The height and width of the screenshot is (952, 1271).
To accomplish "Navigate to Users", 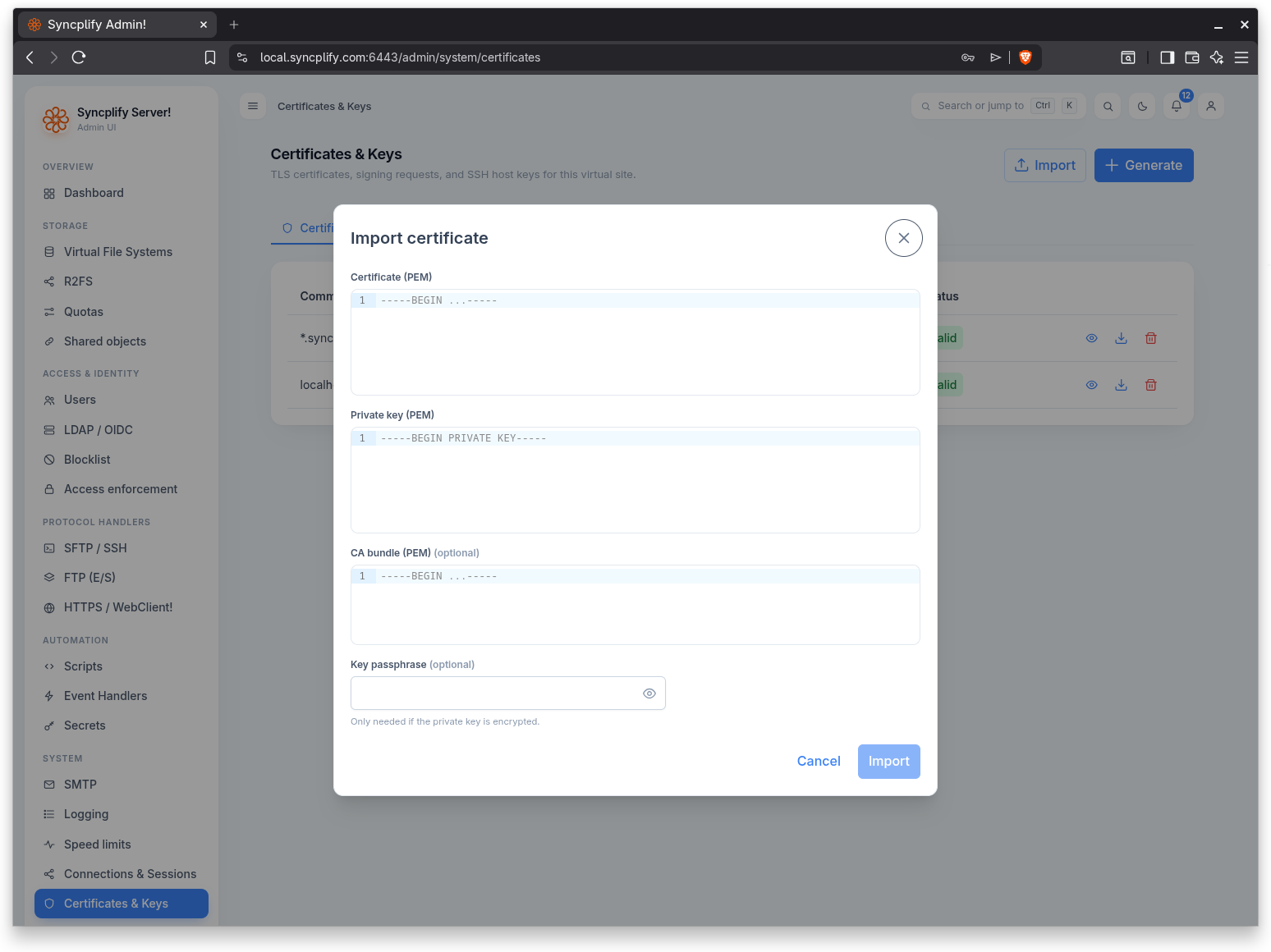I will (x=122, y=400).
